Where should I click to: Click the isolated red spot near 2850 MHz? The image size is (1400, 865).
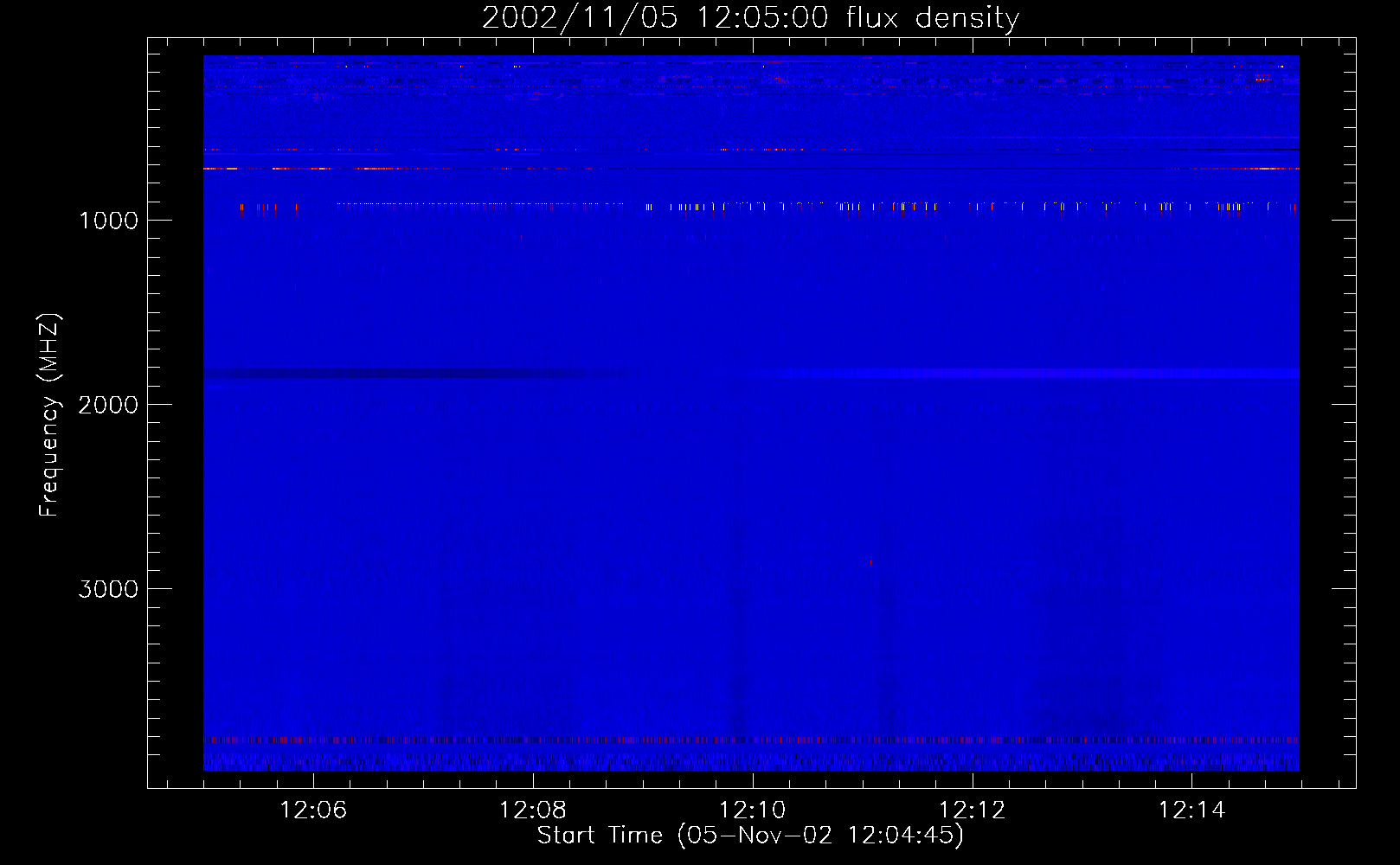[870, 562]
